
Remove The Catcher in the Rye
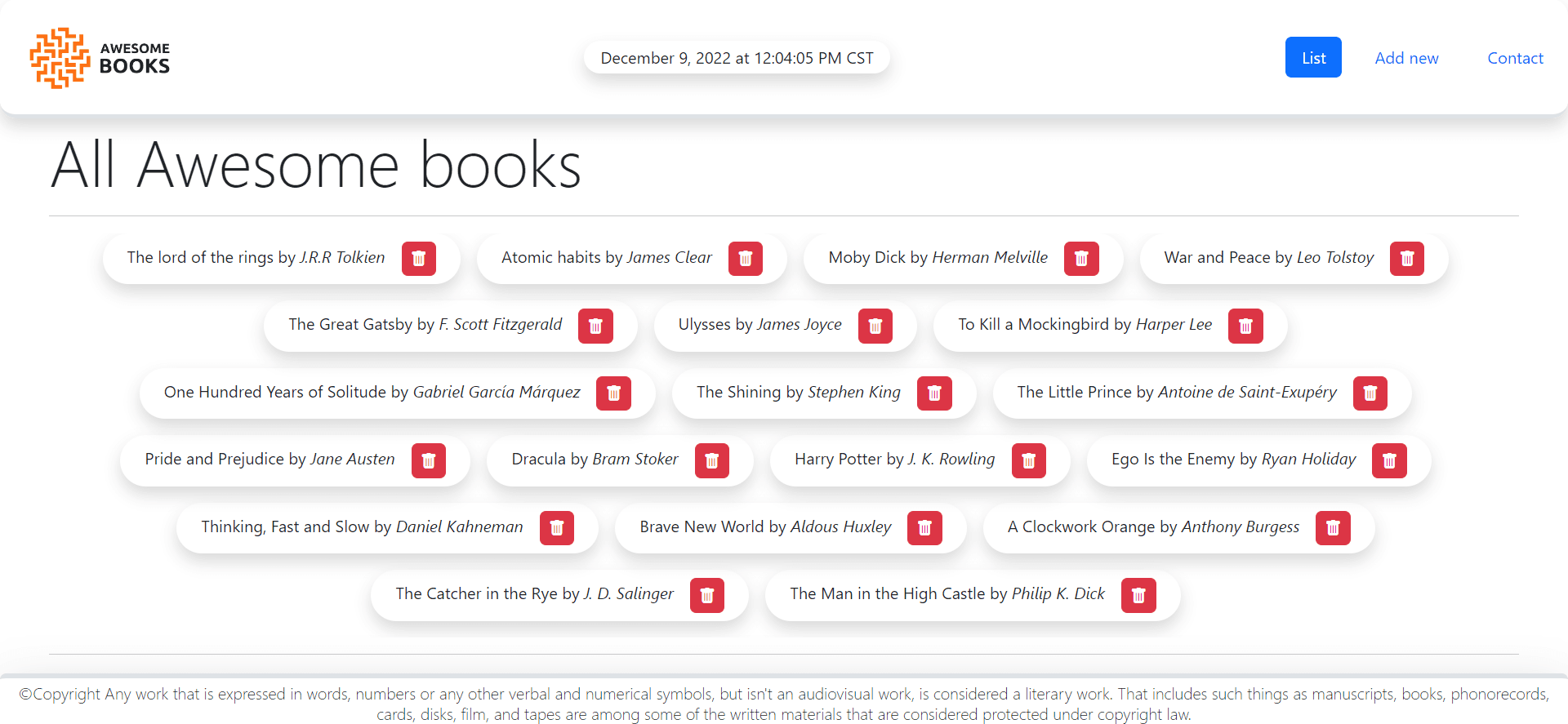[x=707, y=595]
